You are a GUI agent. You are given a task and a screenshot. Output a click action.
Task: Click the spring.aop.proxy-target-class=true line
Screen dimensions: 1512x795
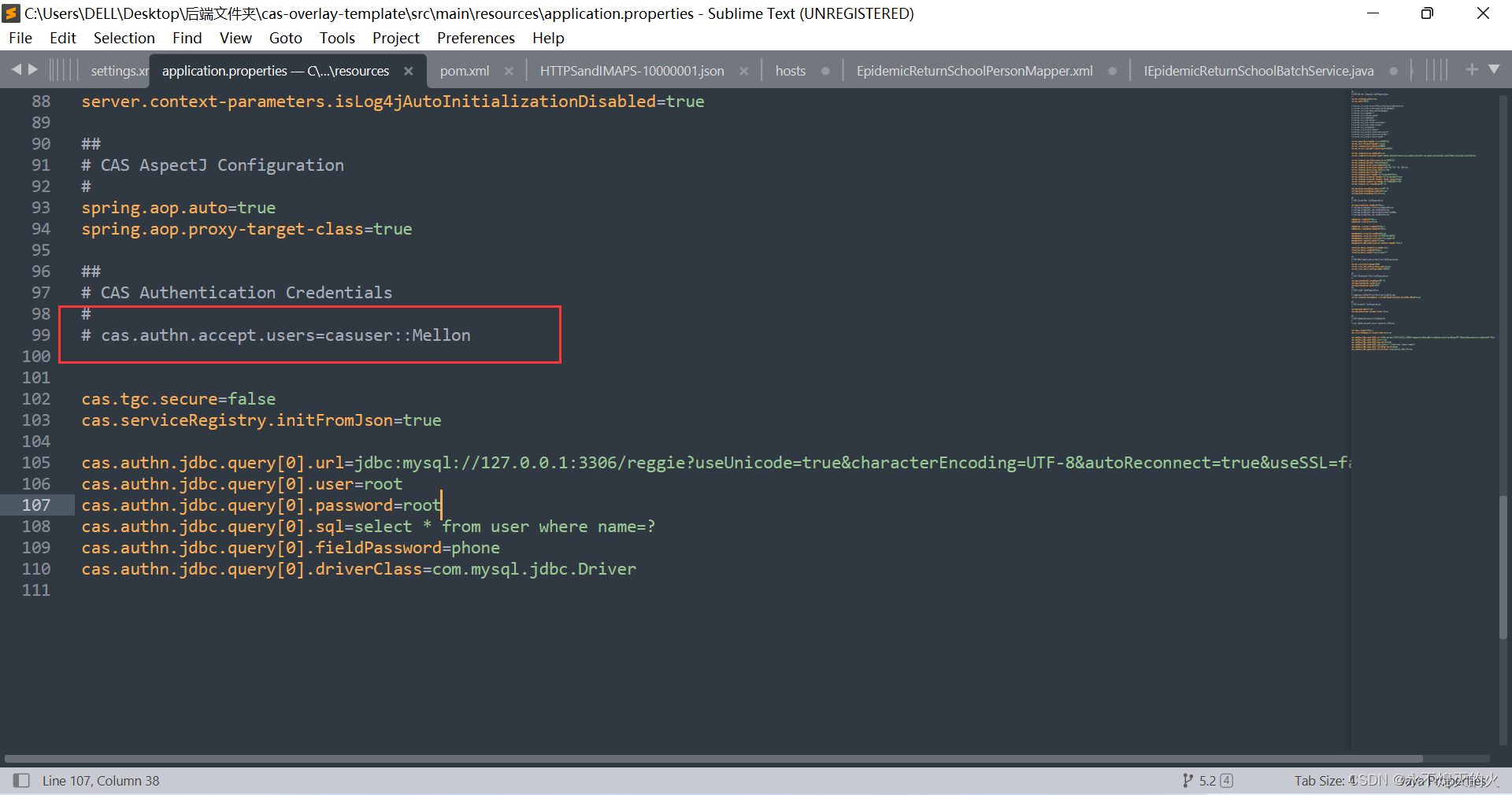pyautogui.click(x=246, y=229)
